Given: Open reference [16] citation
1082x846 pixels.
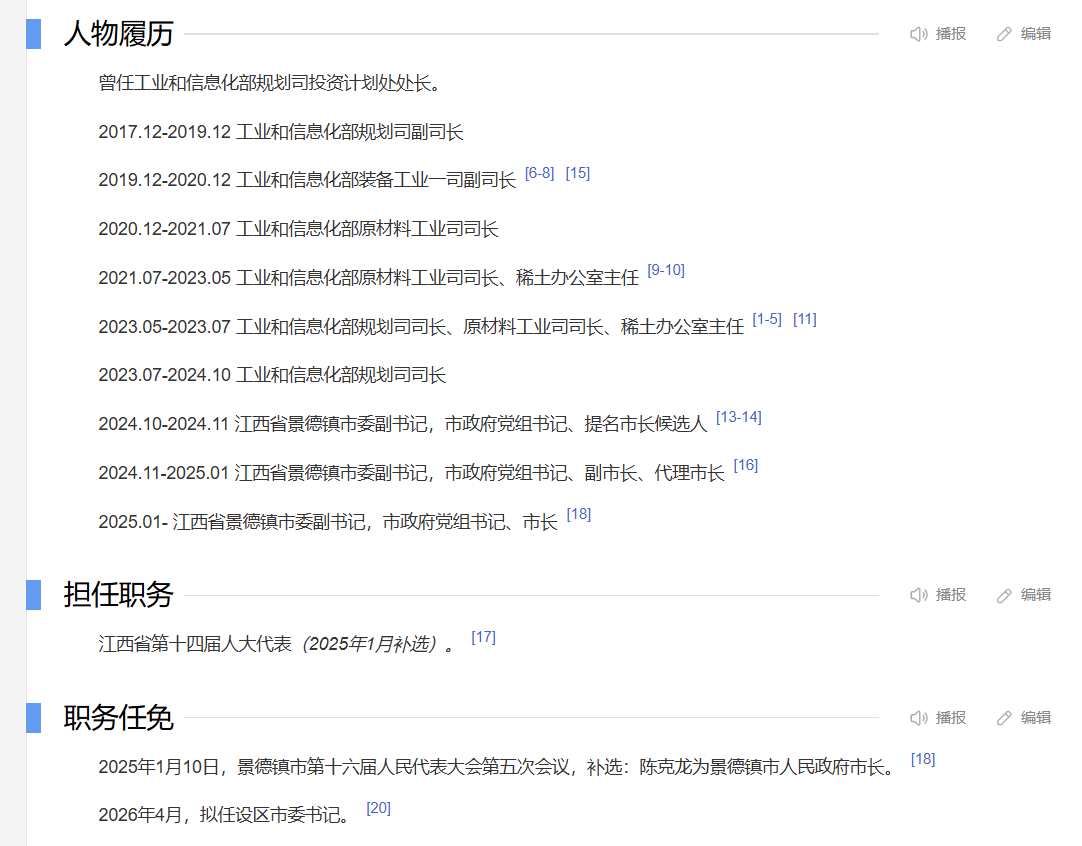Looking at the screenshot, I should pyautogui.click(x=746, y=466).
